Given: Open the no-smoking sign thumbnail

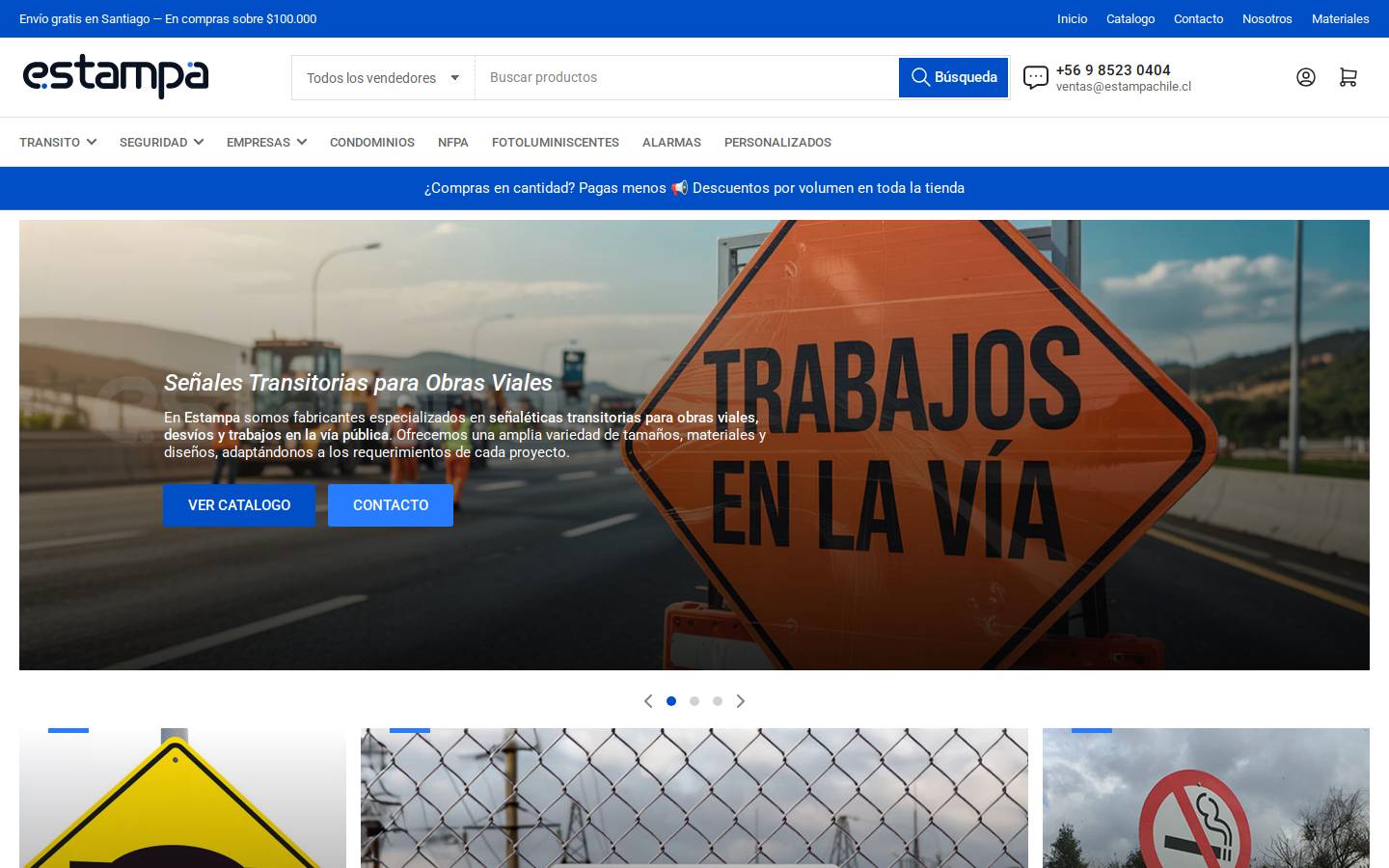Looking at the screenshot, I should tap(1206, 798).
